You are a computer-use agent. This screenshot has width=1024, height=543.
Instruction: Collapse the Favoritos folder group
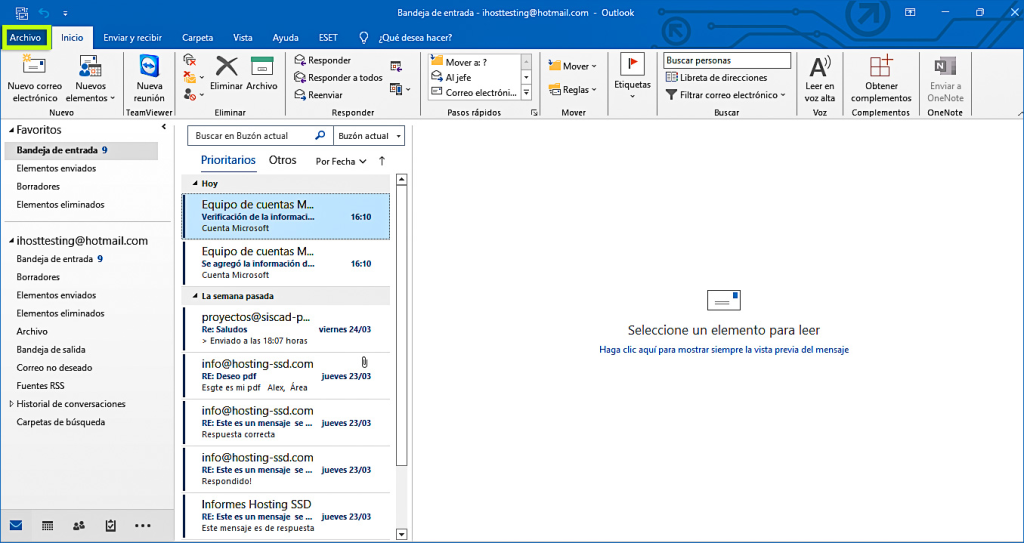[x=10, y=130]
